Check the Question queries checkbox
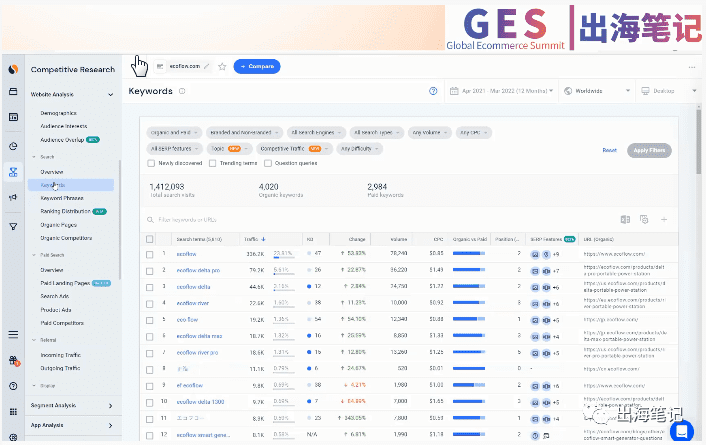Image resolution: width=706 pixels, height=445 pixels. click(x=268, y=163)
